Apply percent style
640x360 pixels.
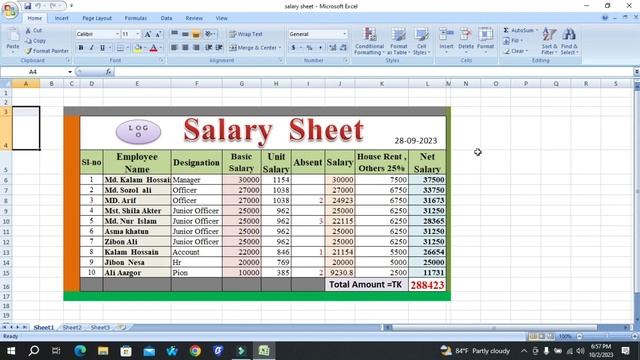coord(309,48)
